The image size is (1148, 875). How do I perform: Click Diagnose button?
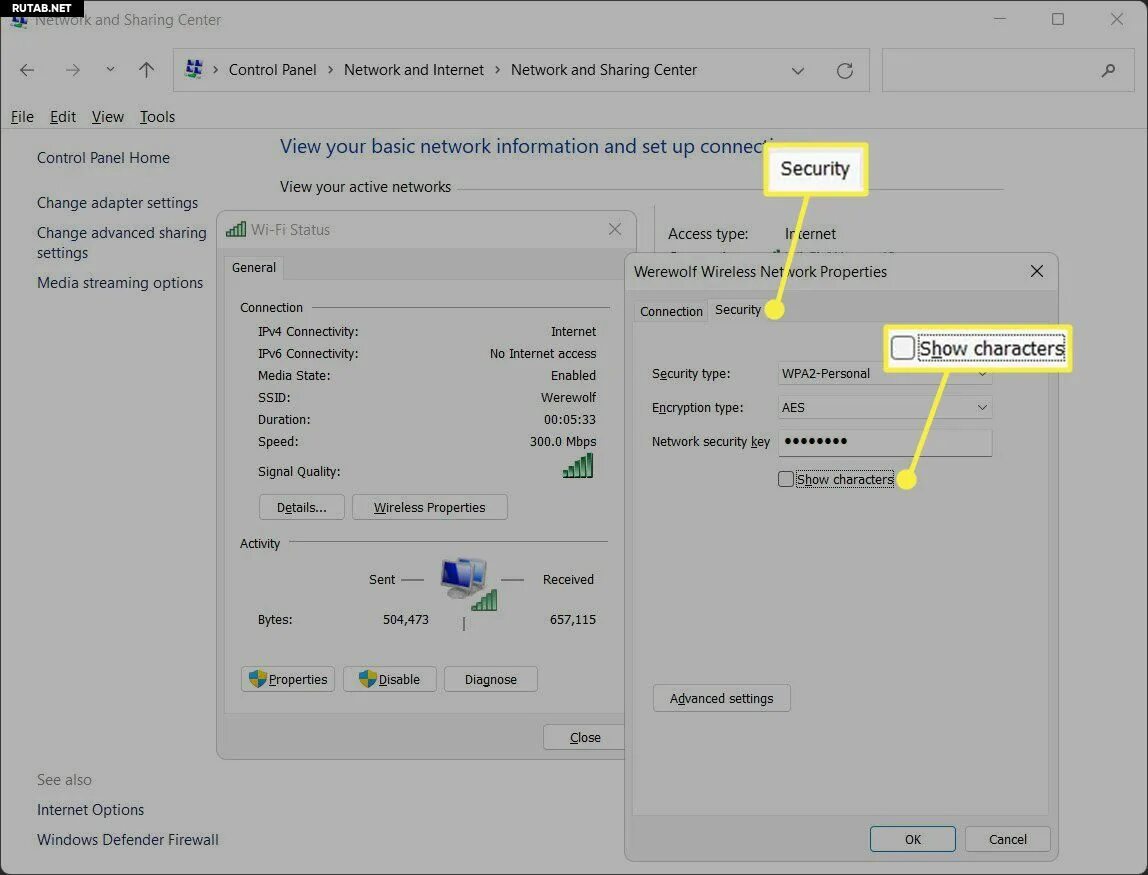(491, 679)
